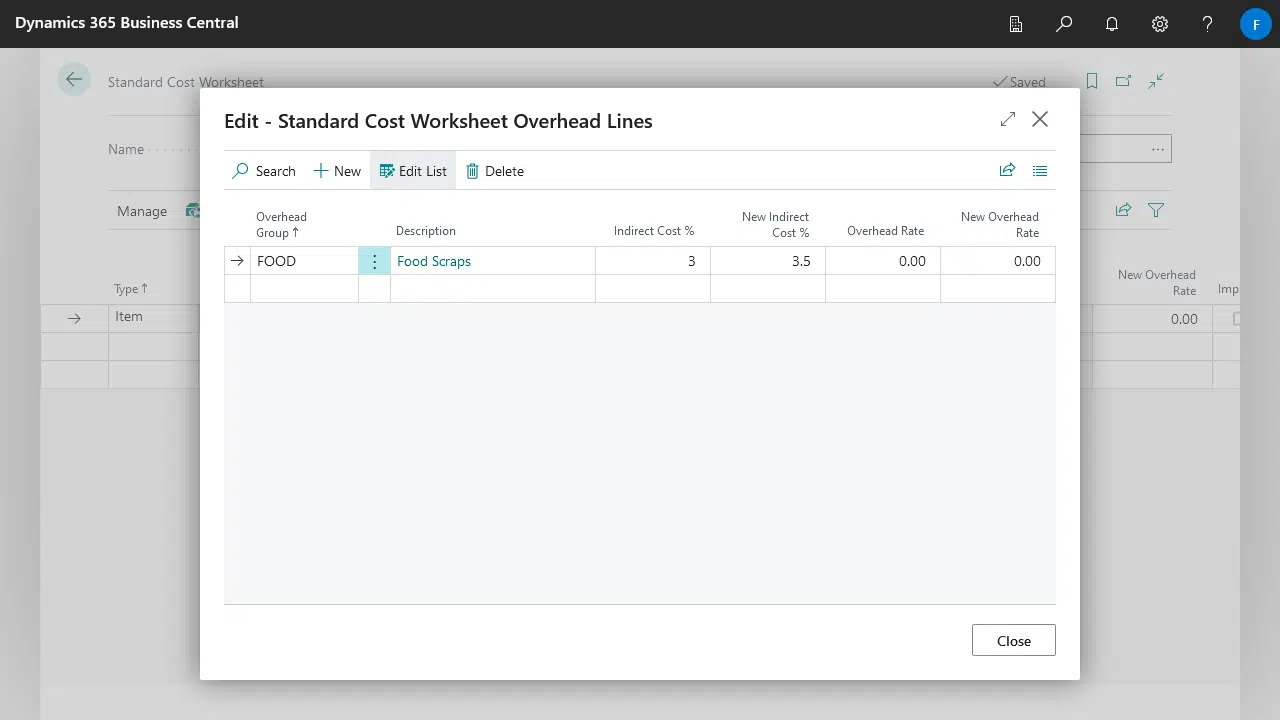Show more options for FOOD row
Viewport: 1280px width, 720px height.
374,261
